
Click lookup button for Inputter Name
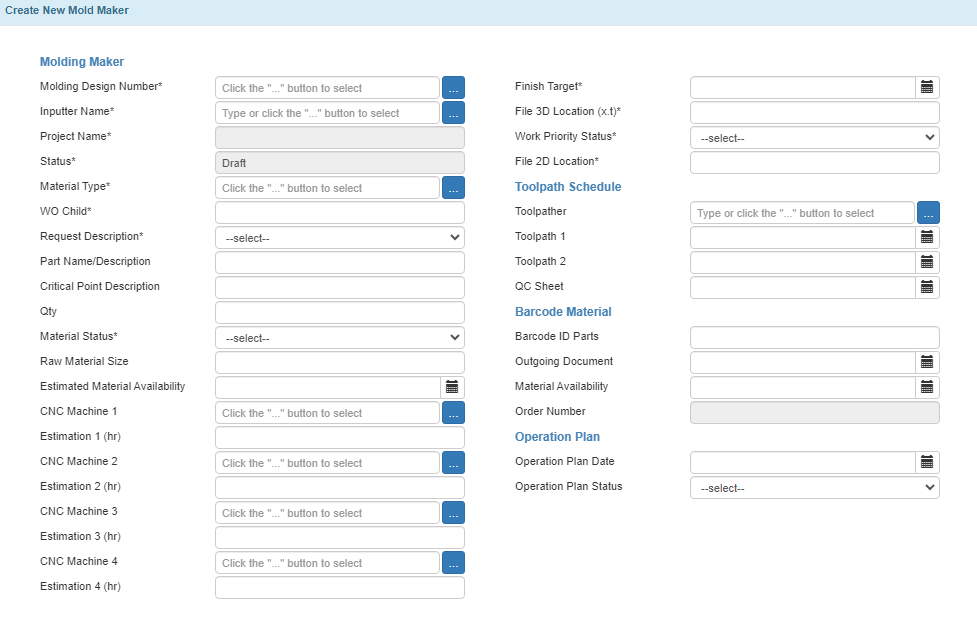click(x=454, y=113)
